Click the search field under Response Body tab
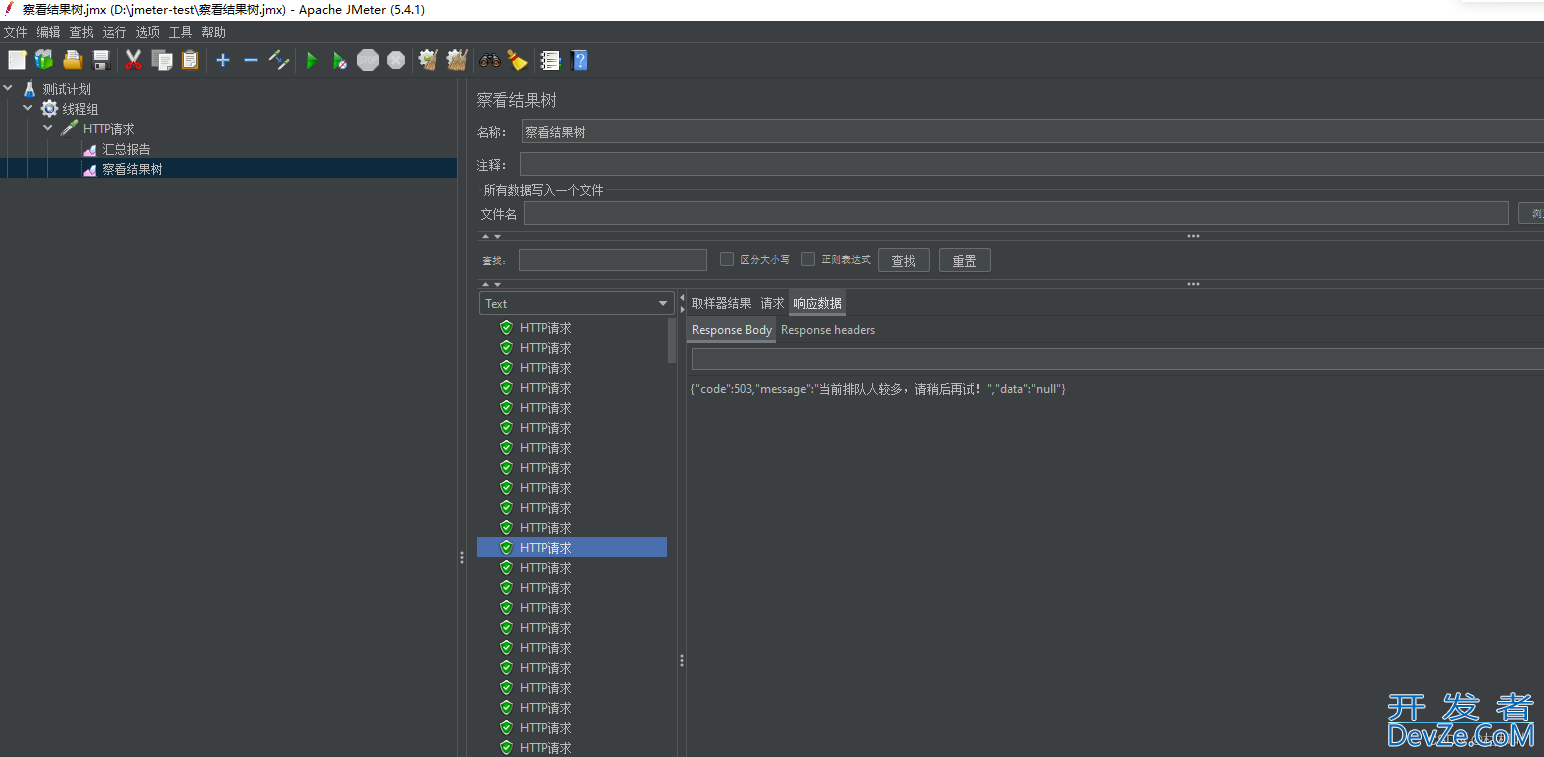1544x757 pixels. click(x=1117, y=359)
